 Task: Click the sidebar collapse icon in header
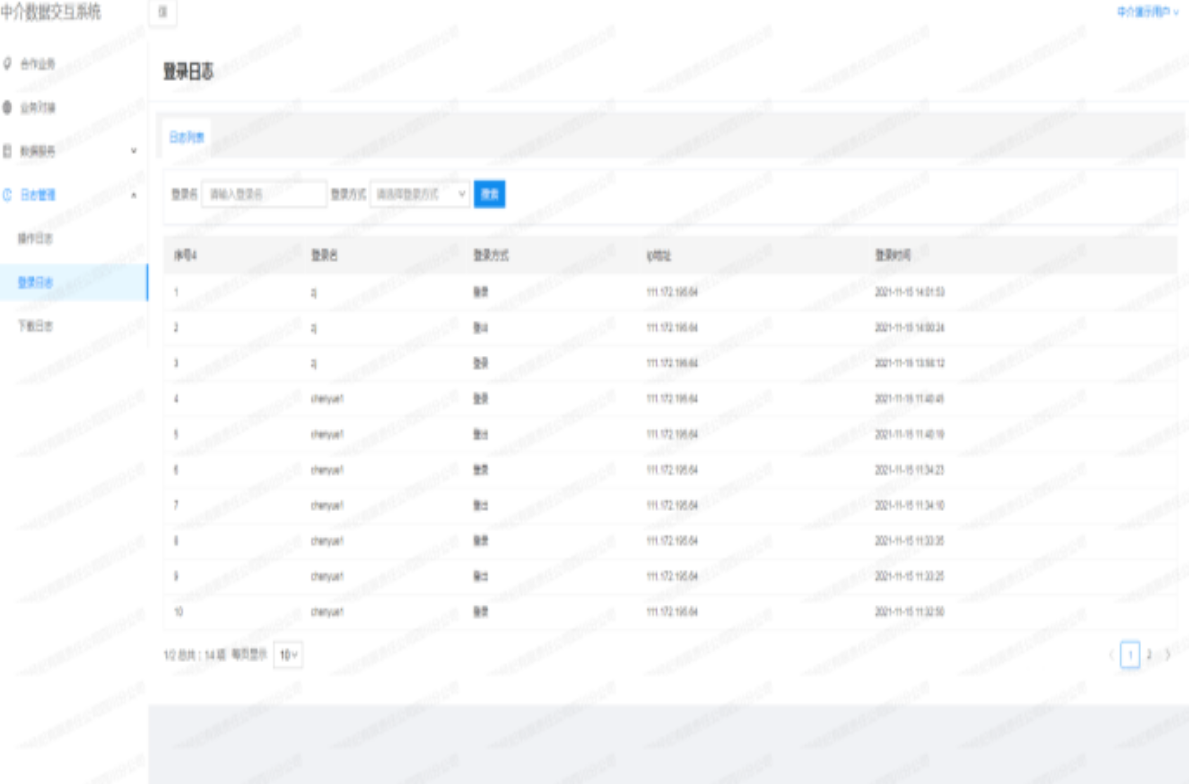(x=163, y=12)
